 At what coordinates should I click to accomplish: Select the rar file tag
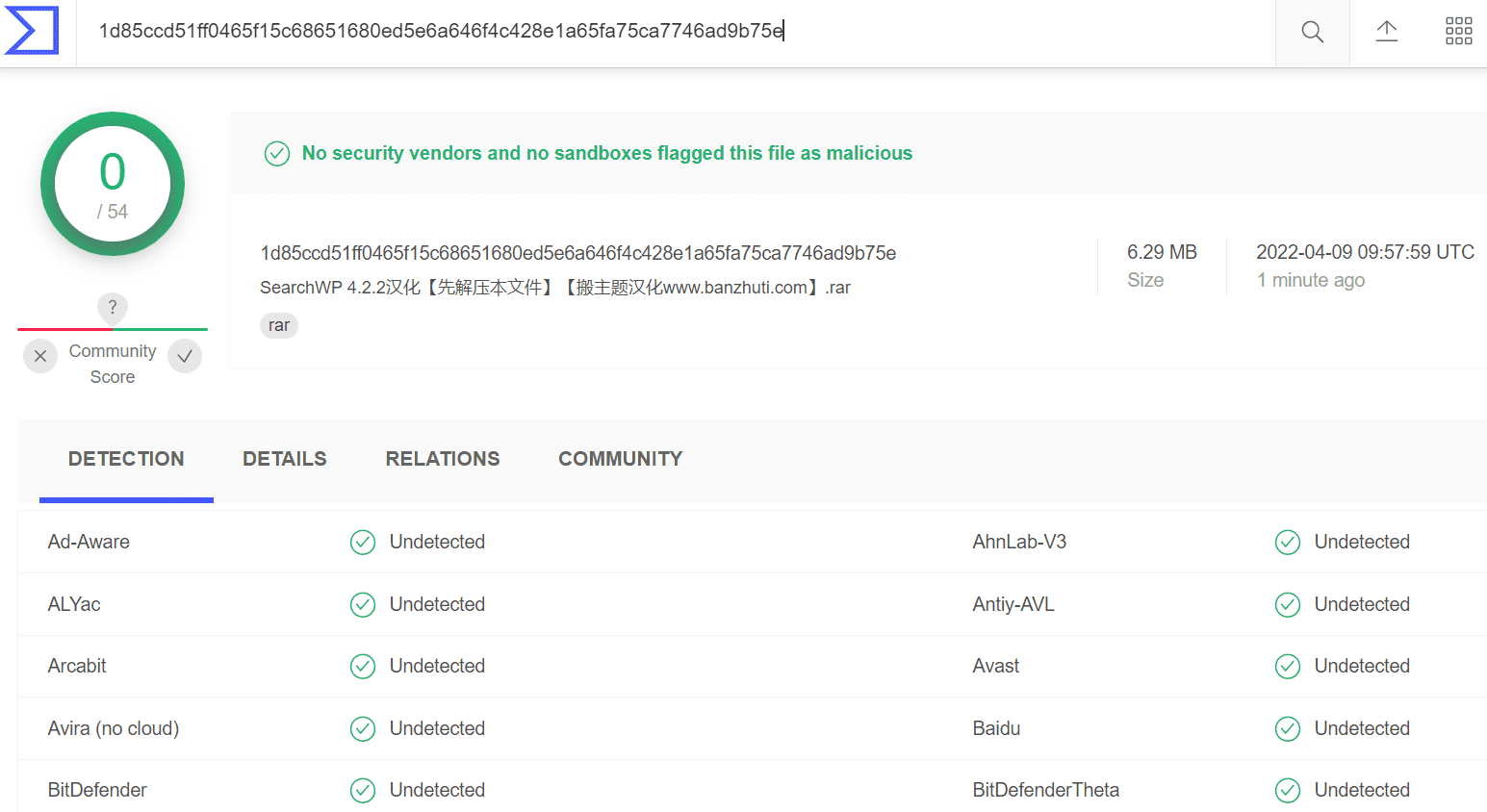point(279,326)
